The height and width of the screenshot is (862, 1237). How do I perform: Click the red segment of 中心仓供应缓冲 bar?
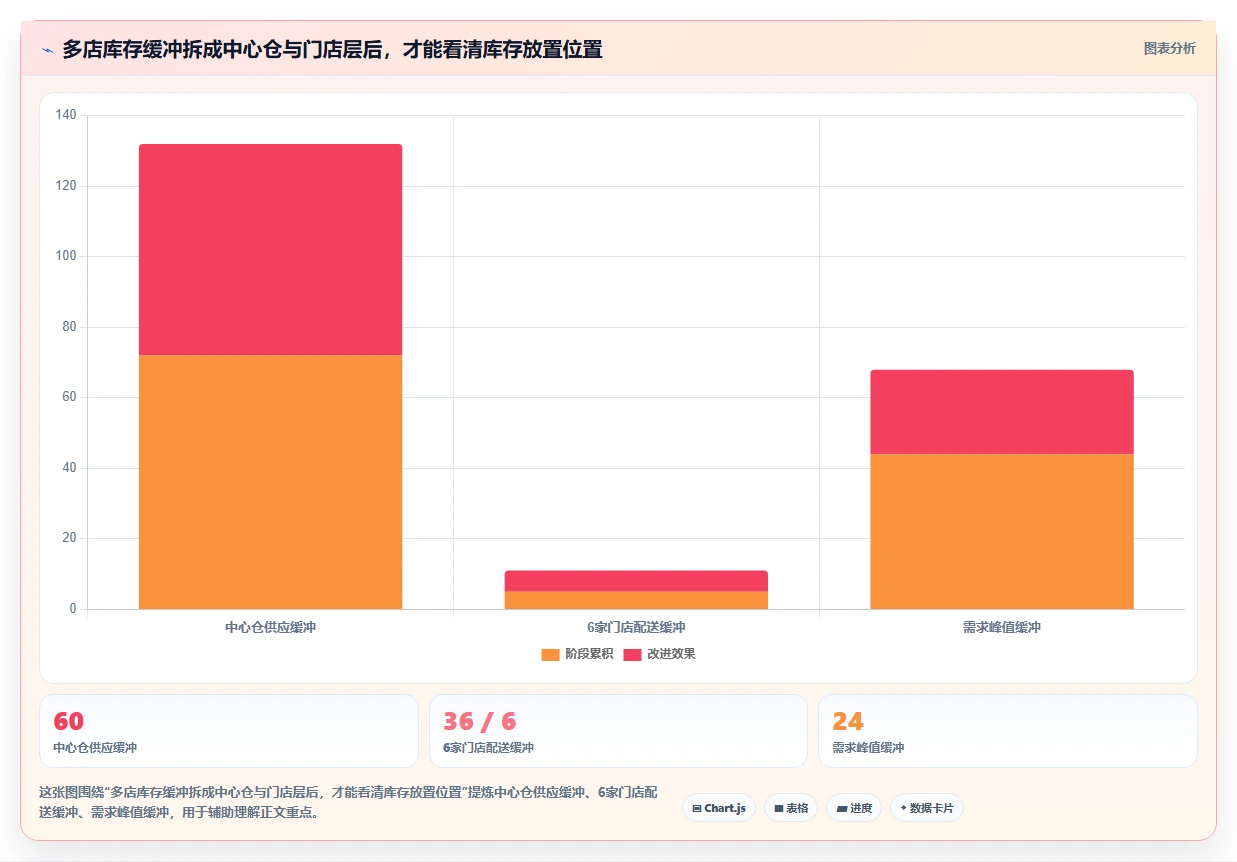click(270, 250)
